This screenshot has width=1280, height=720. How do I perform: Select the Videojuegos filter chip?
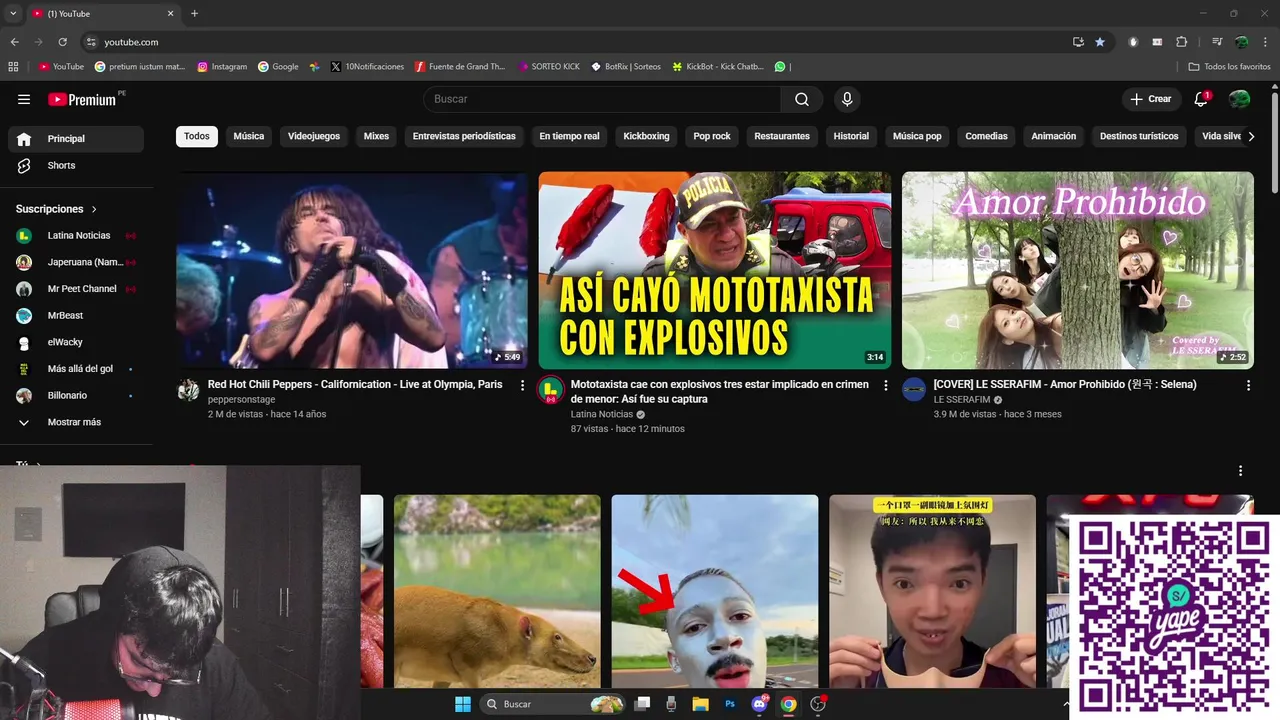[314, 136]
